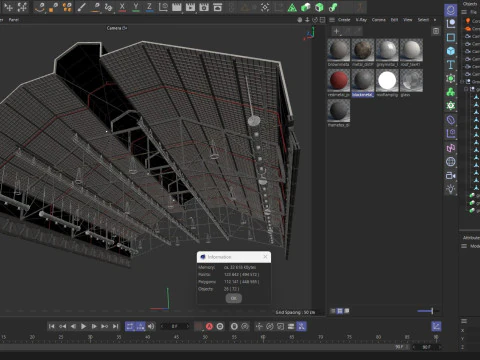Add a camera object from the palette

[x=451, y=175]
